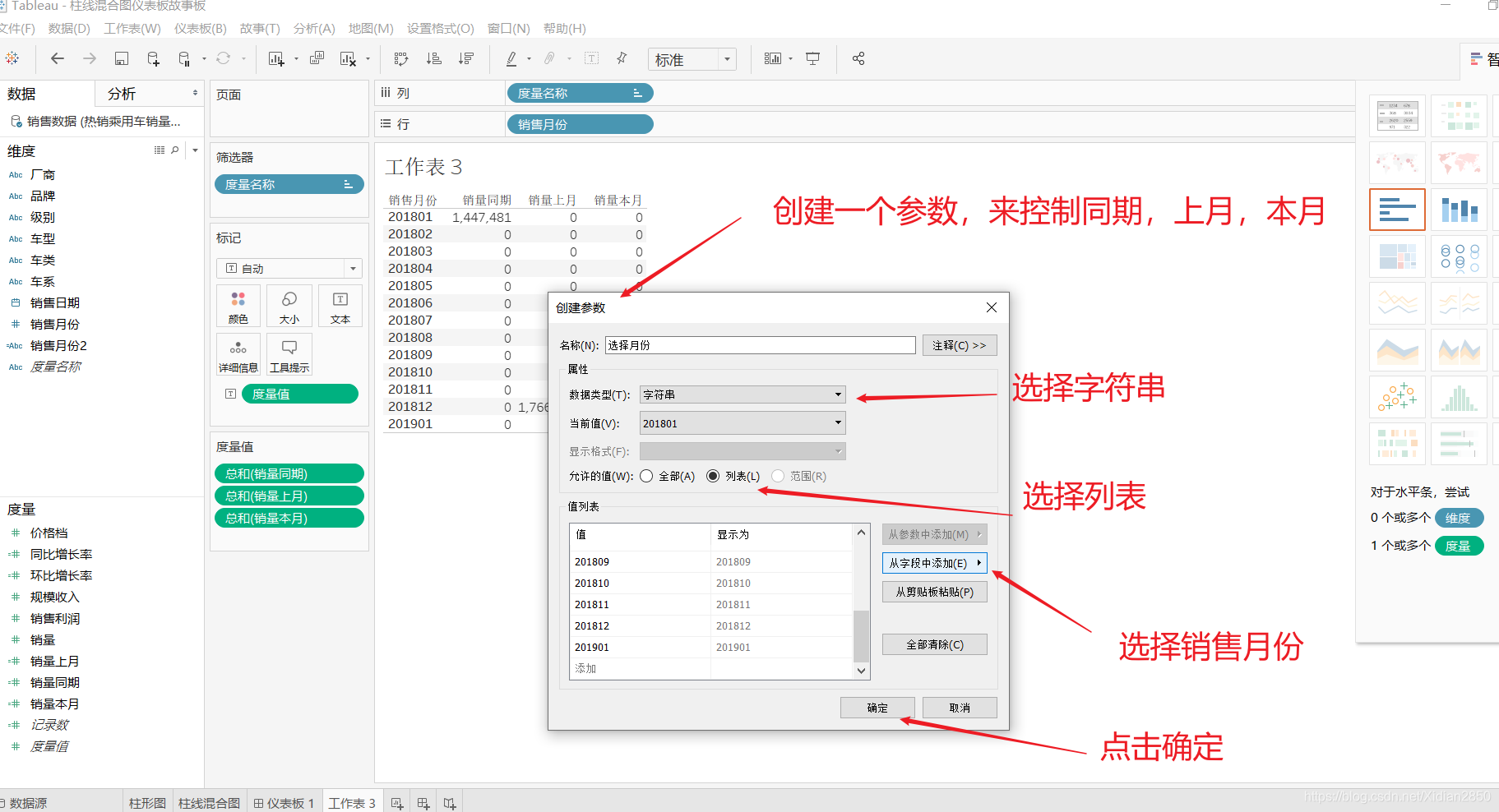Click the 注释(C) >> button
The image size is (1499, 812).
click(x=960, y=345)
